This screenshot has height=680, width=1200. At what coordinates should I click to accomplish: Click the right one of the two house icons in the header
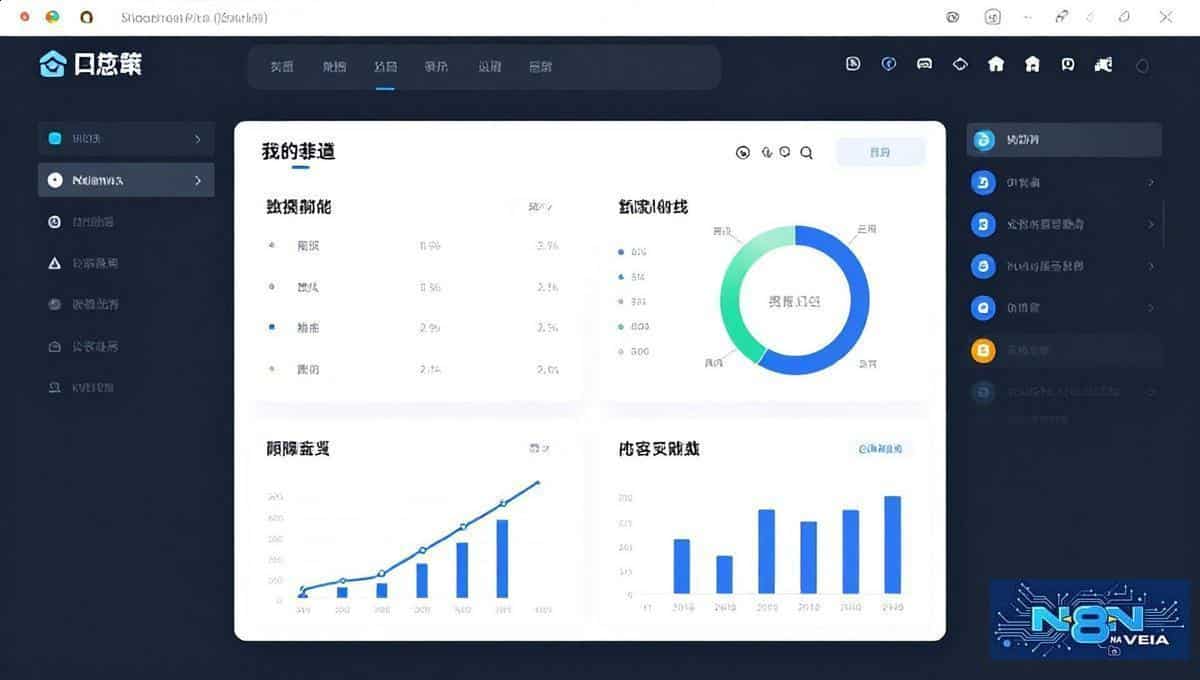[x=1032, y=64]
